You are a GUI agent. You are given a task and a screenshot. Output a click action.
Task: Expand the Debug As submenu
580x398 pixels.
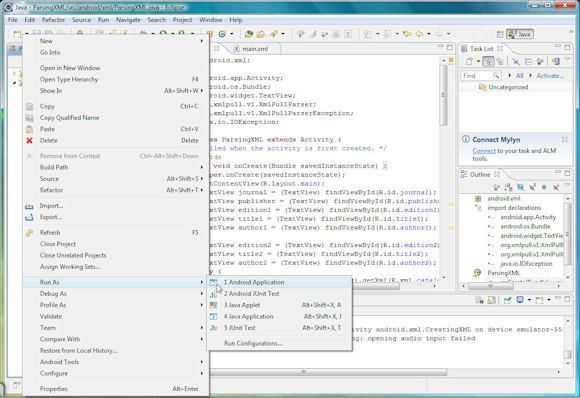coord(202,293)
